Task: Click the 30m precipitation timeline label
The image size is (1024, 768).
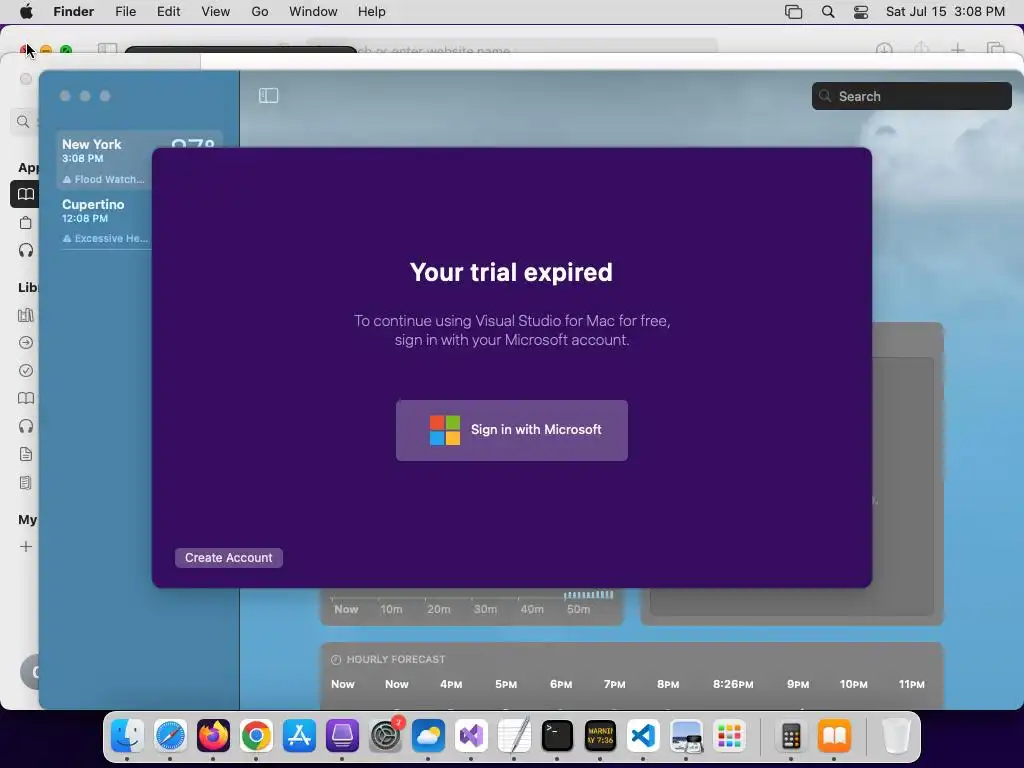Action: pyautogui.click(x=485, y=609)
